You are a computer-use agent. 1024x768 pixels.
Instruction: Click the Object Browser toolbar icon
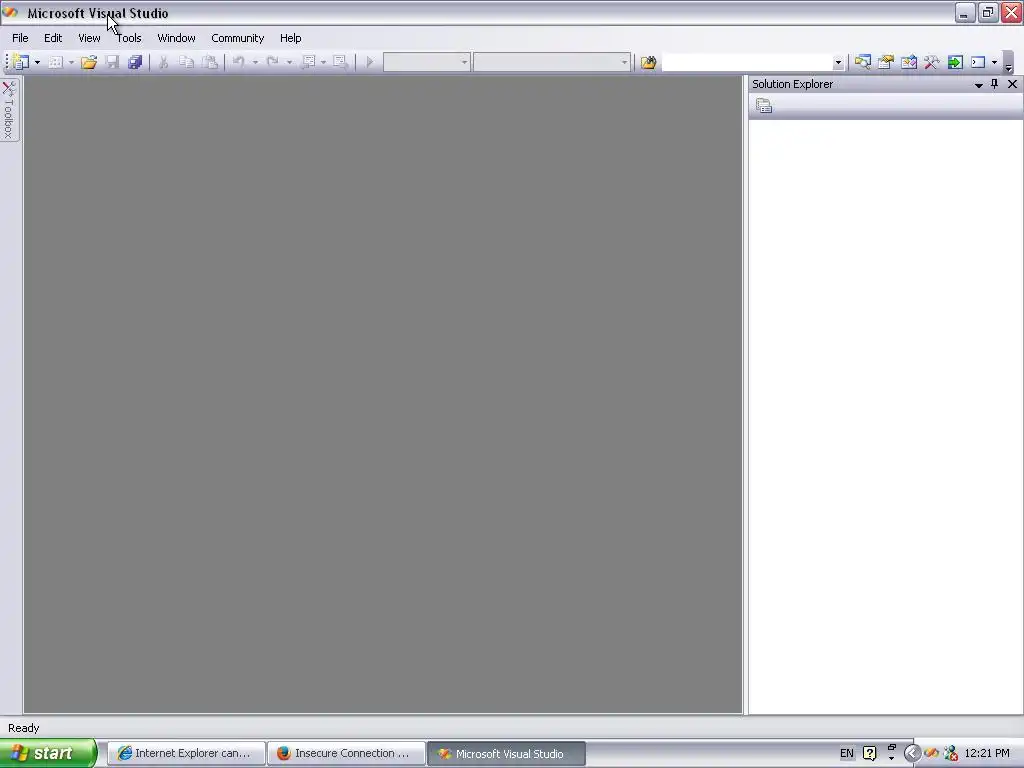908,62
